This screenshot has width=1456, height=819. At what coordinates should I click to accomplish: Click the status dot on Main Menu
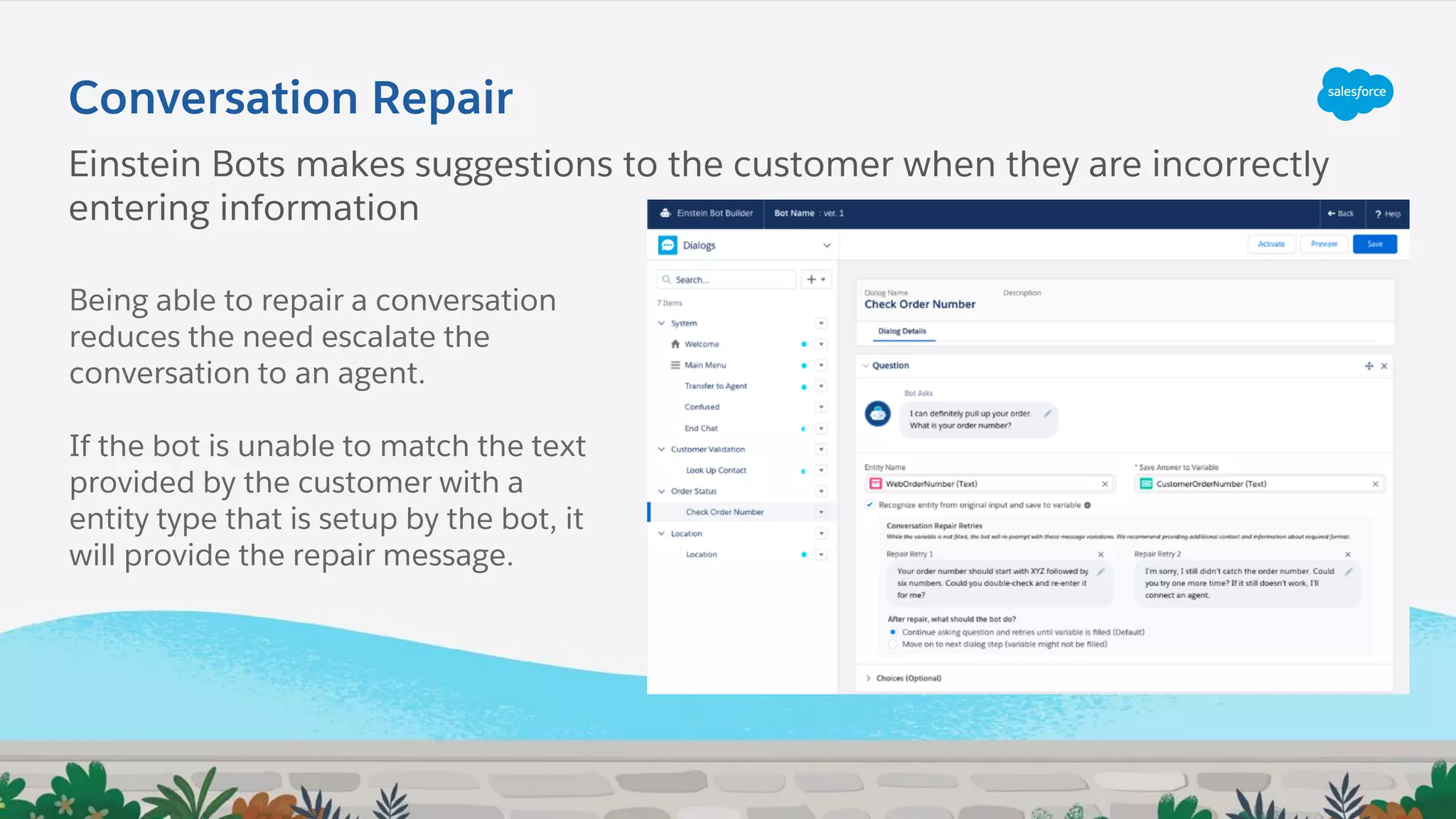(x=804, y=365)
